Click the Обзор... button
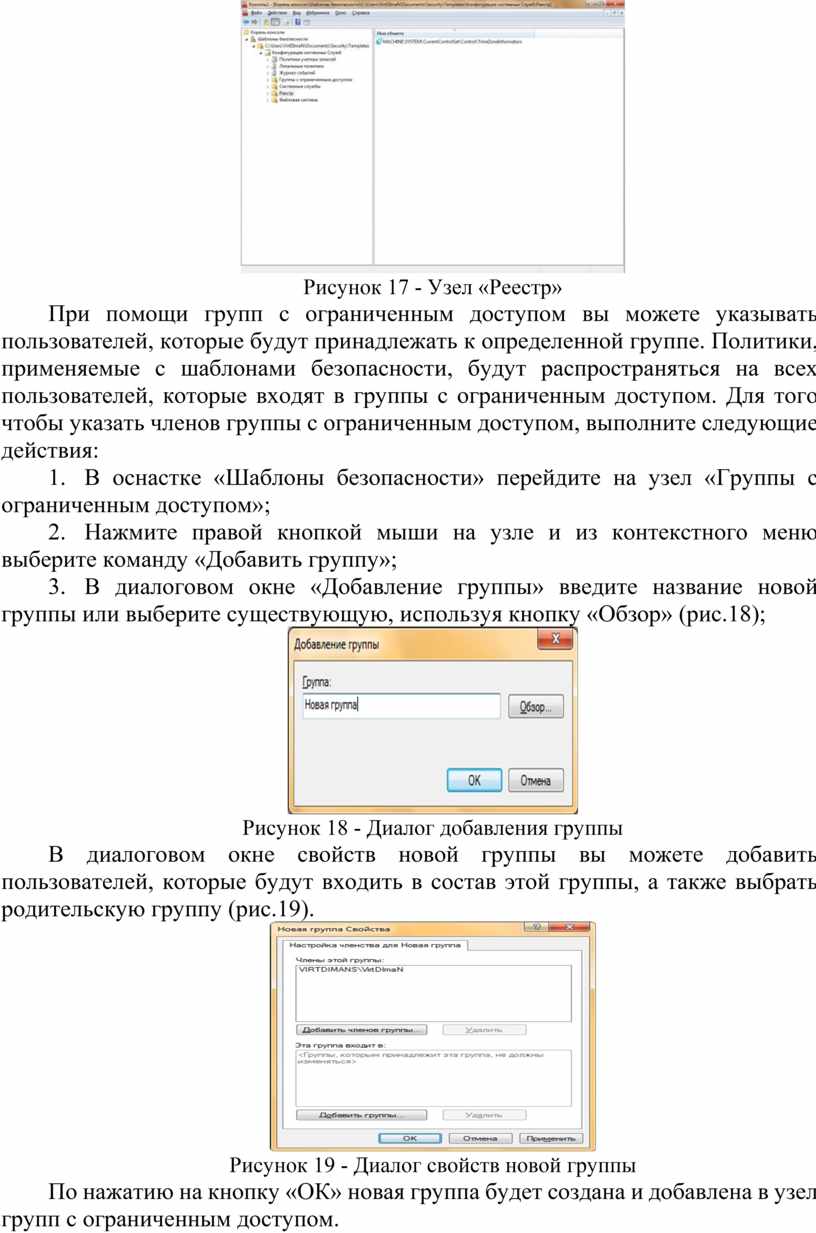 point(537,707)
